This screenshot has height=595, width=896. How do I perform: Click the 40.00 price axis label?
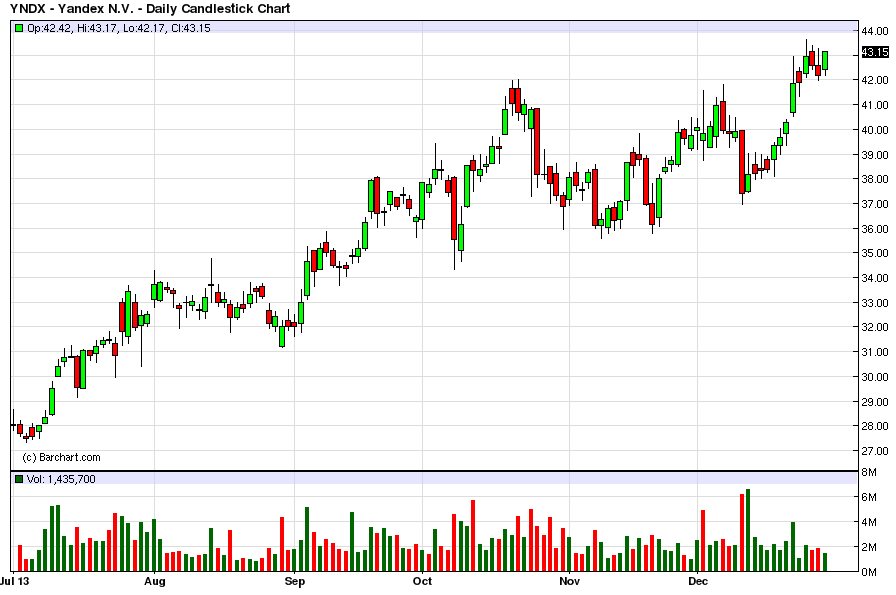(x=875, y=130)
